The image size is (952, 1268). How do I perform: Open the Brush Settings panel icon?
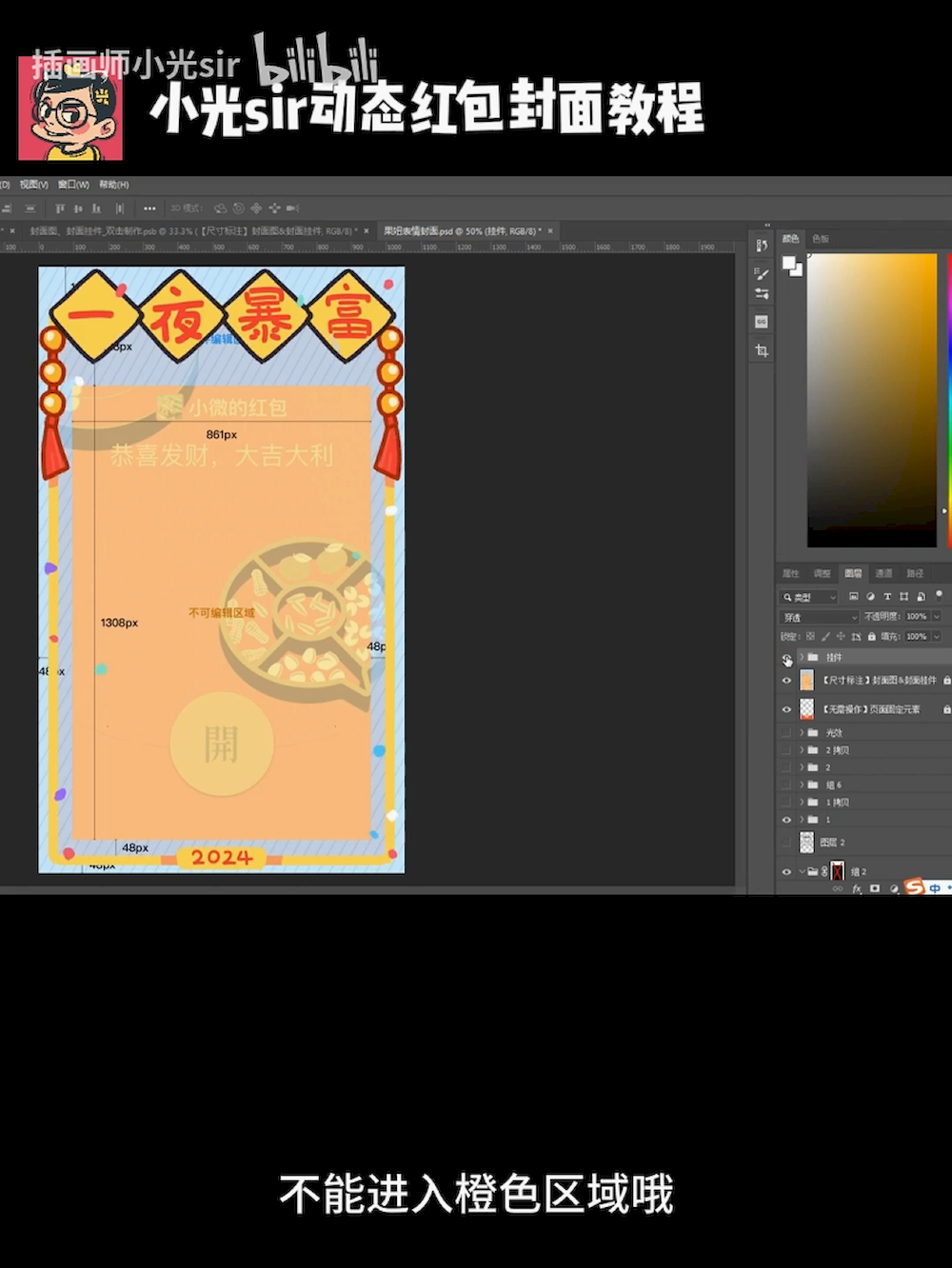(762, 273)
